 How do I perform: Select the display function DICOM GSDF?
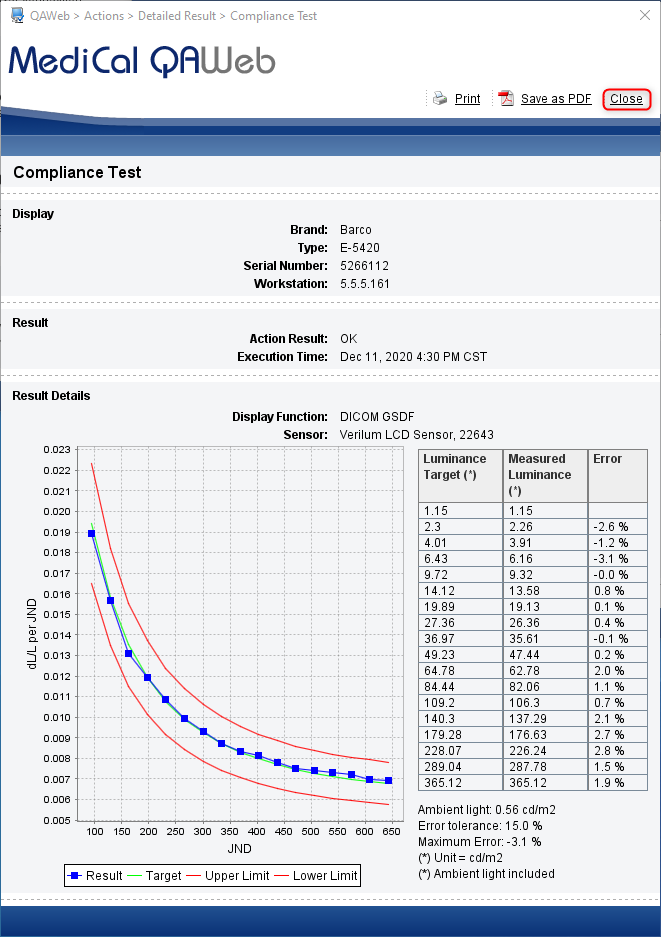pyautogui.click(x=377, y=417)
